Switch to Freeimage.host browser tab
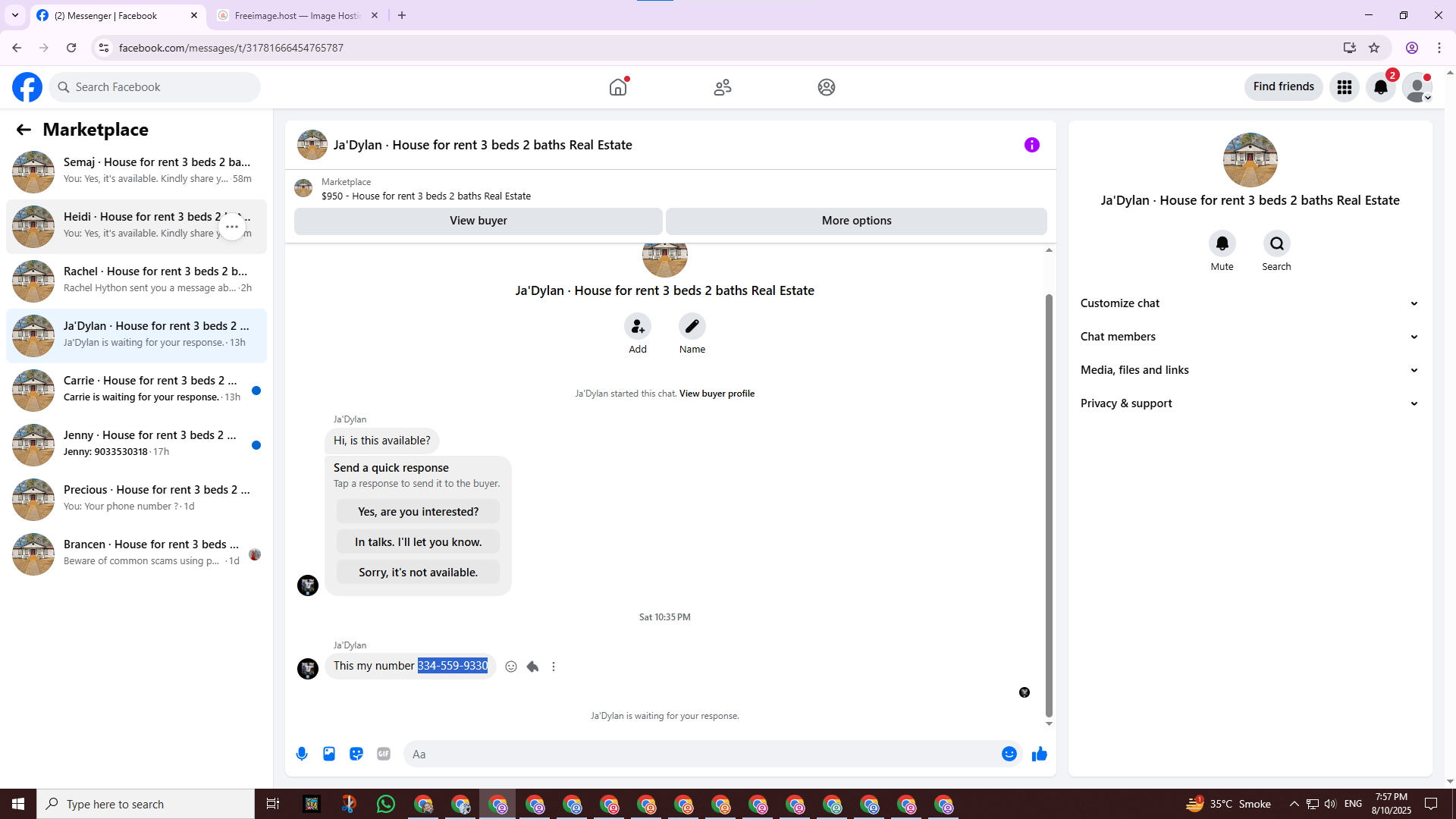The image size is (1456, 819). (x=297, y=15)
